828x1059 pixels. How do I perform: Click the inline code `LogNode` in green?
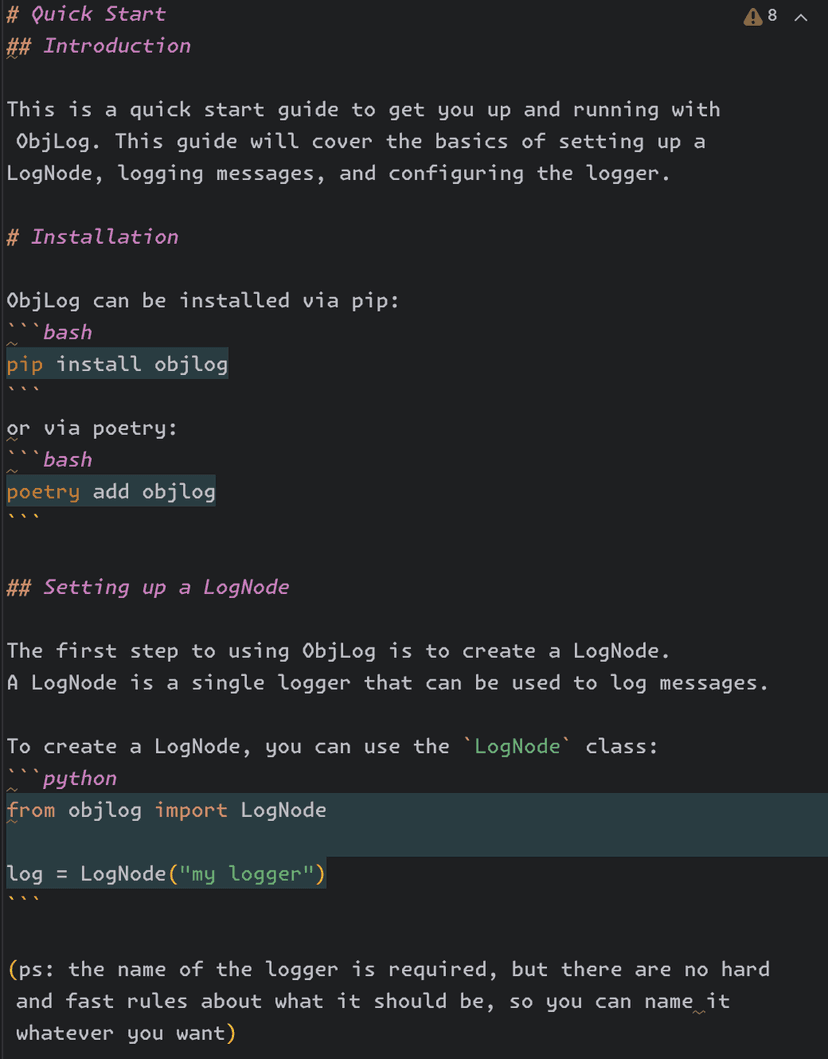pyautogui.click(x=517, y=747)
